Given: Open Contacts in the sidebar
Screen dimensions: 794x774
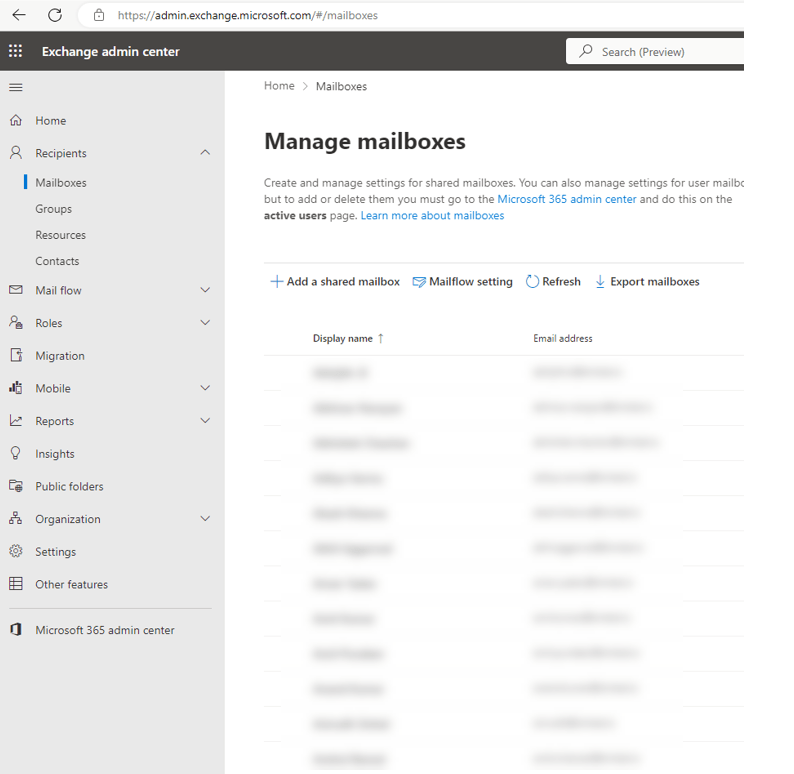Looking at the screenshot, I should pos(57,261).
